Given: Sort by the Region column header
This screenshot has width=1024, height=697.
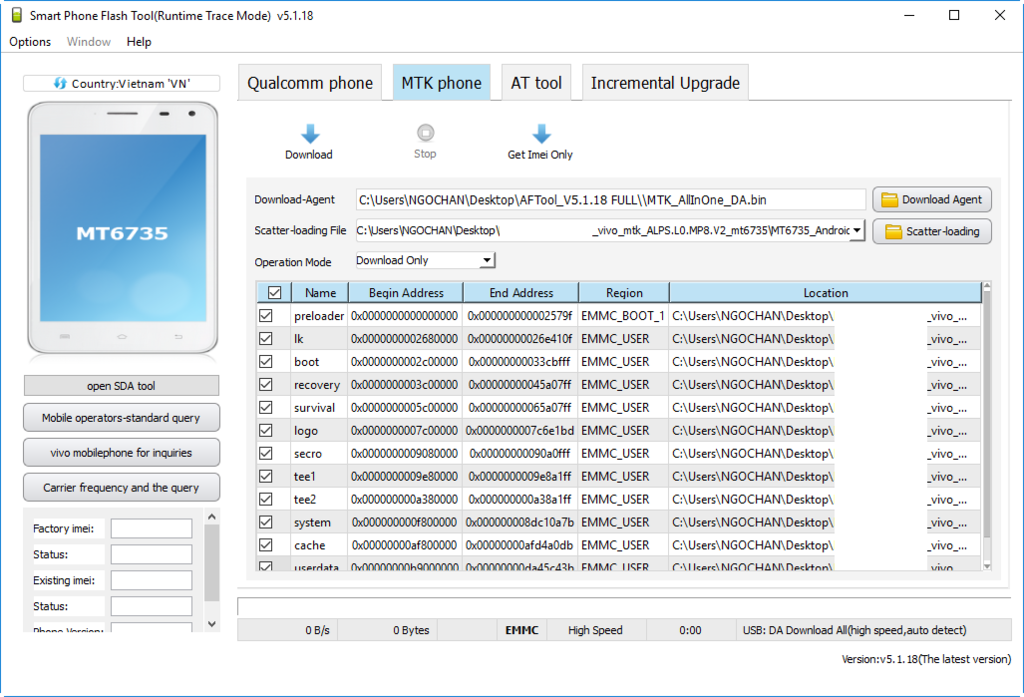Looking at the screenshot, I should point(624,293).
